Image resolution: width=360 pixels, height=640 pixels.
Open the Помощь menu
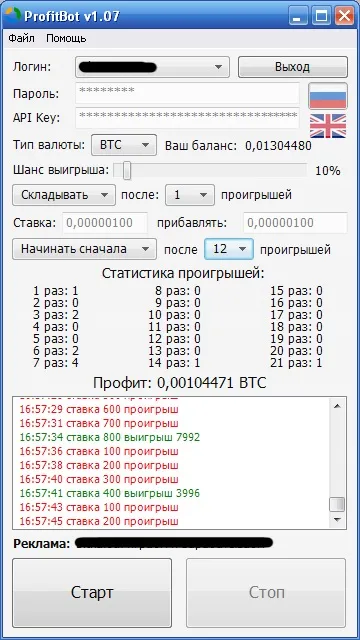[x=66, y=38]
